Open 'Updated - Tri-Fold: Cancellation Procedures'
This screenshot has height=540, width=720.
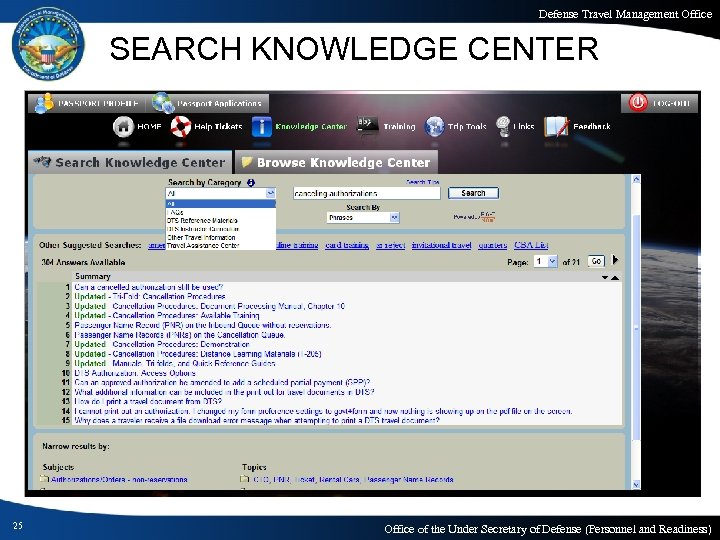(x=150, y=297)
